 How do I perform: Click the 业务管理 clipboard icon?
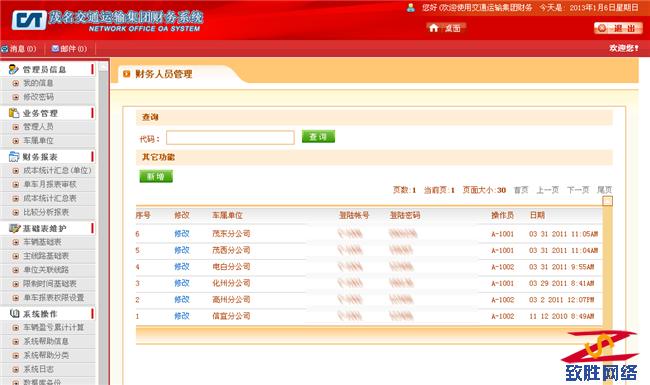click(x=14, y=113)
